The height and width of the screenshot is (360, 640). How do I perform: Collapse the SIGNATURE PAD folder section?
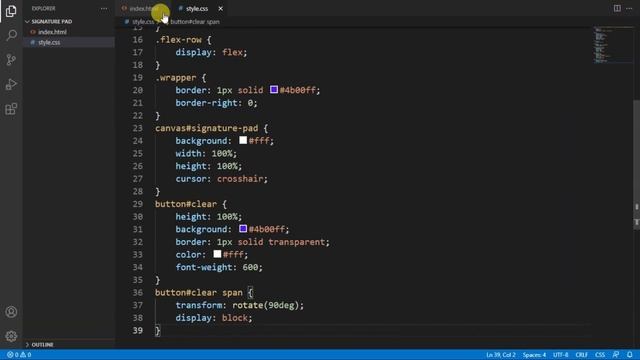pos(51,21)
